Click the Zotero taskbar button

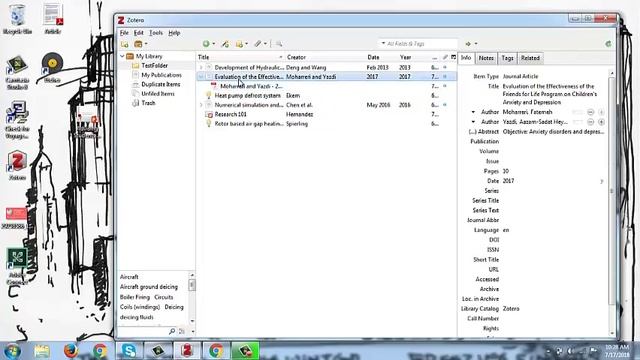pos(187,351)
